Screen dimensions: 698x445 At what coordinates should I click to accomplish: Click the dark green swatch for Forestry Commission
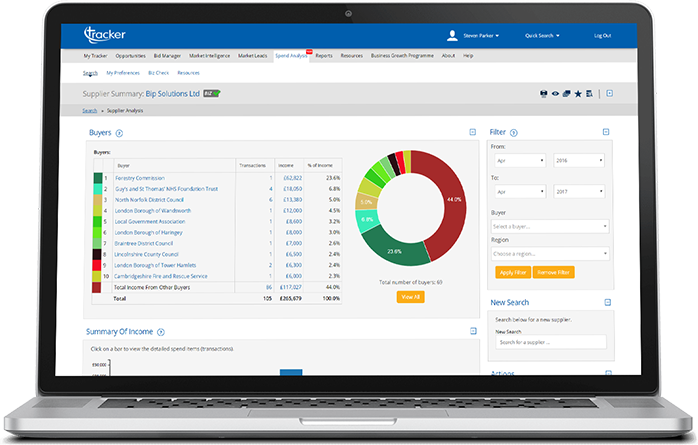pyautogui.click(x=97, y=178)
